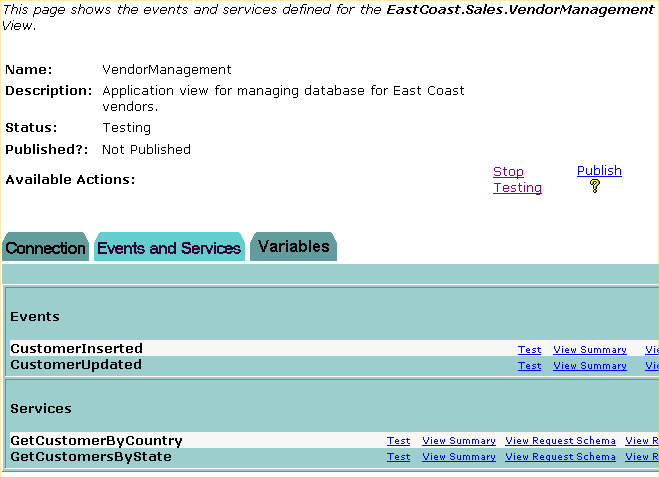Click the Not Published value
Viewport: 659px width, 478px height.
click(x=146, y=150)
